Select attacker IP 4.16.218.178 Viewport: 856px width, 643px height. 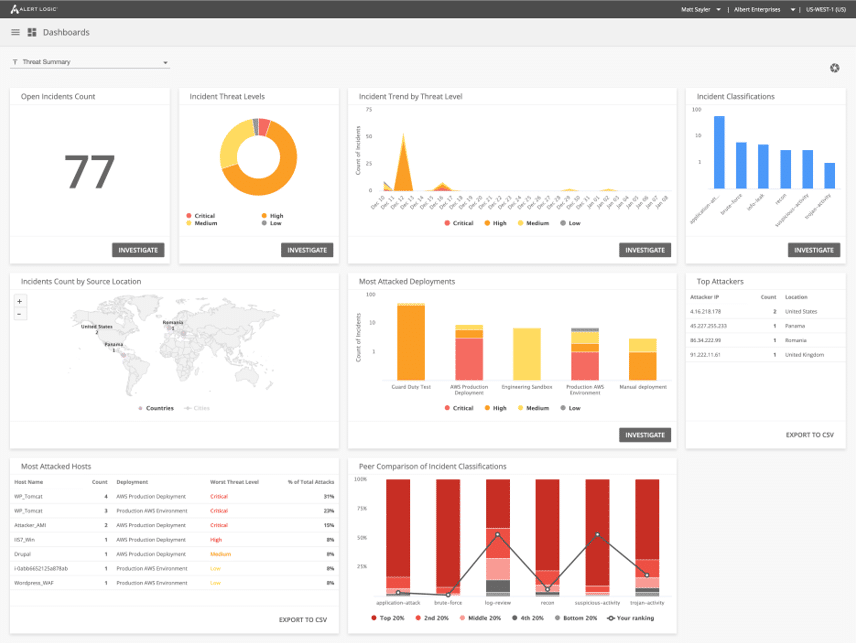click(705, 312)
